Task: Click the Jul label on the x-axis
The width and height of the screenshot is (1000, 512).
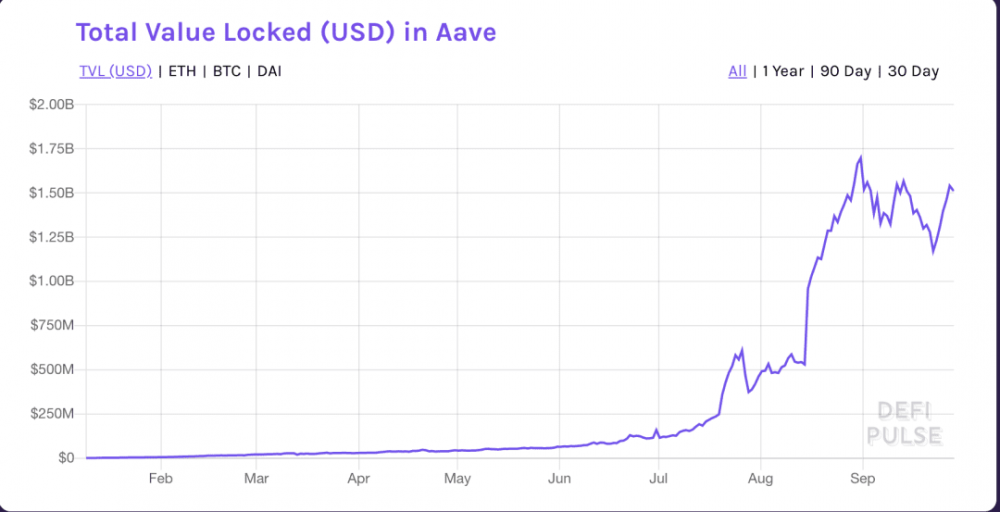Action: point(658,479)
